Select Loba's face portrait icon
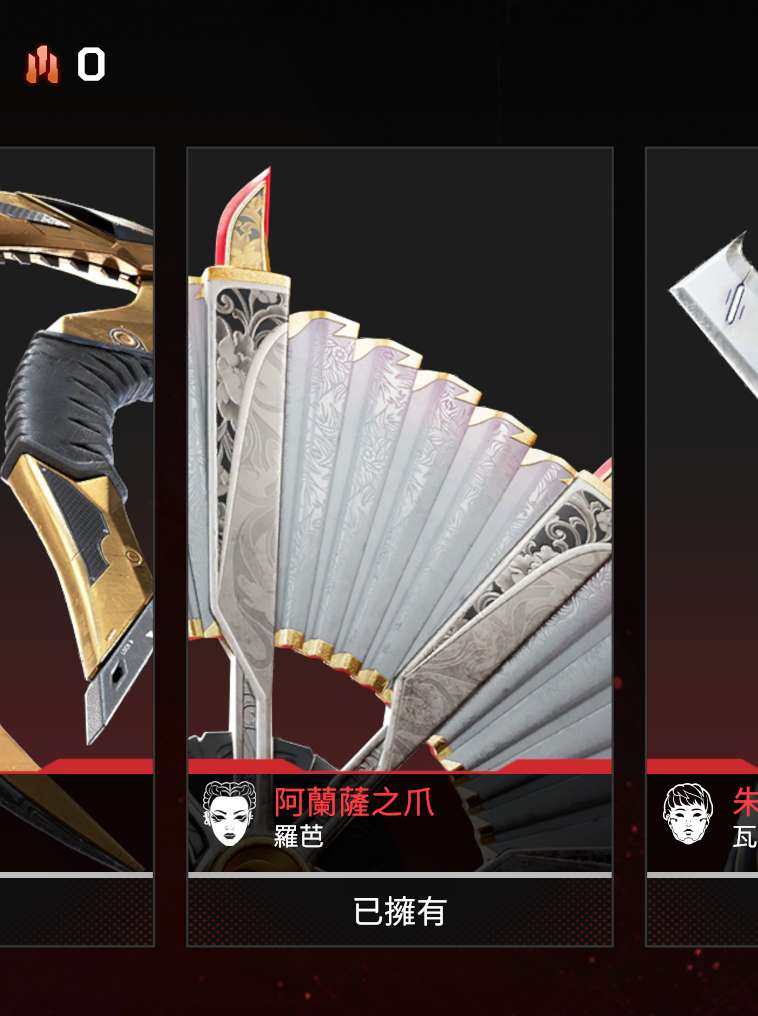Image resolution: width=758 pixels, height=1016 pixels. (x=229, y=813)
